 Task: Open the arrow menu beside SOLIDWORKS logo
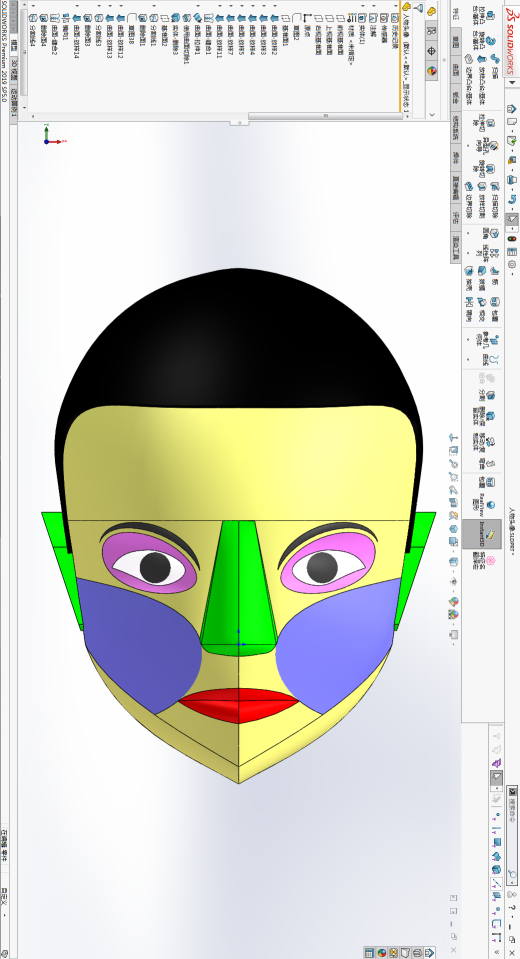[512, 83]
